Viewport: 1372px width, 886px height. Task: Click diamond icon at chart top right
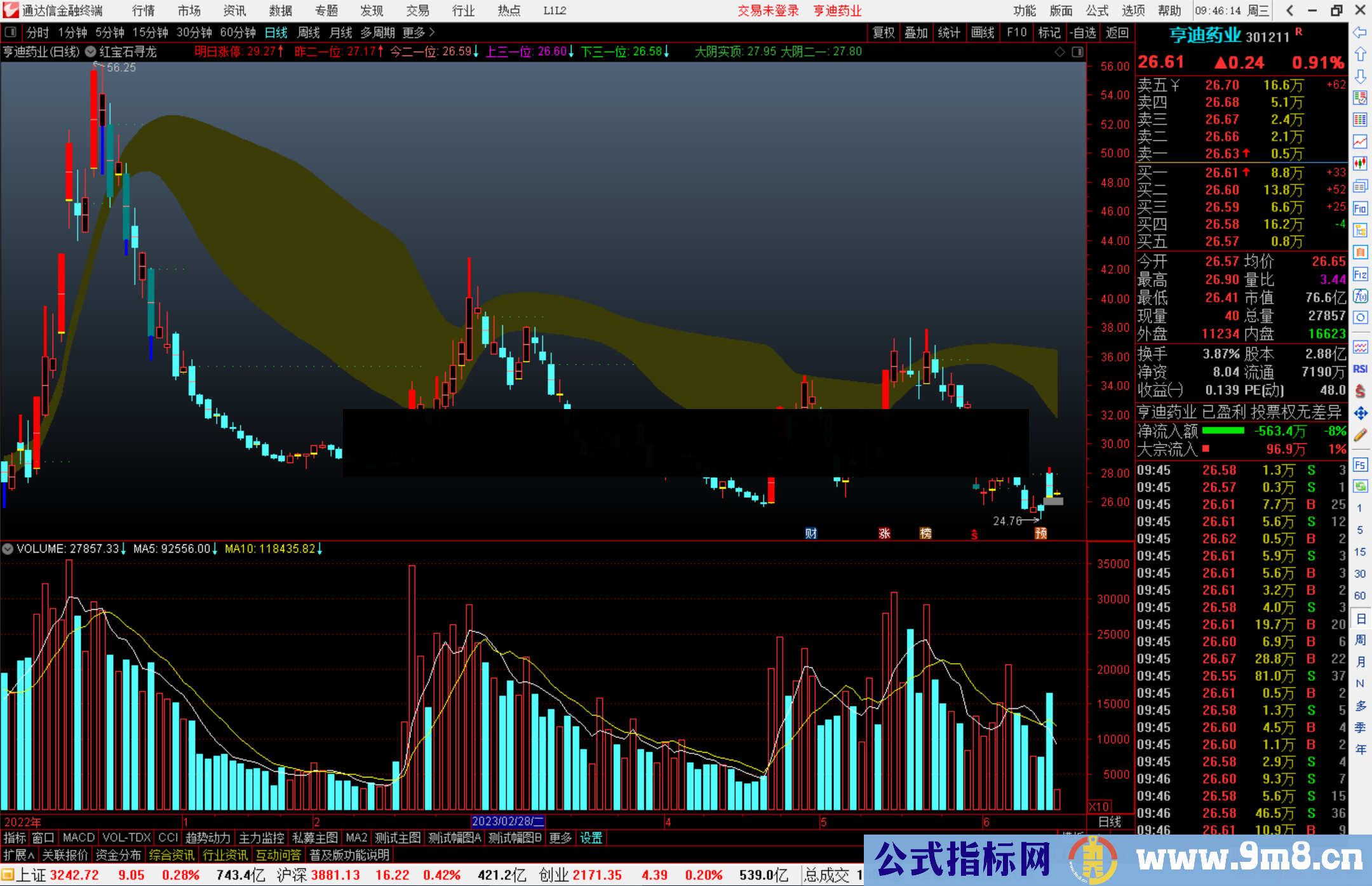click(x=1059, y=52)
